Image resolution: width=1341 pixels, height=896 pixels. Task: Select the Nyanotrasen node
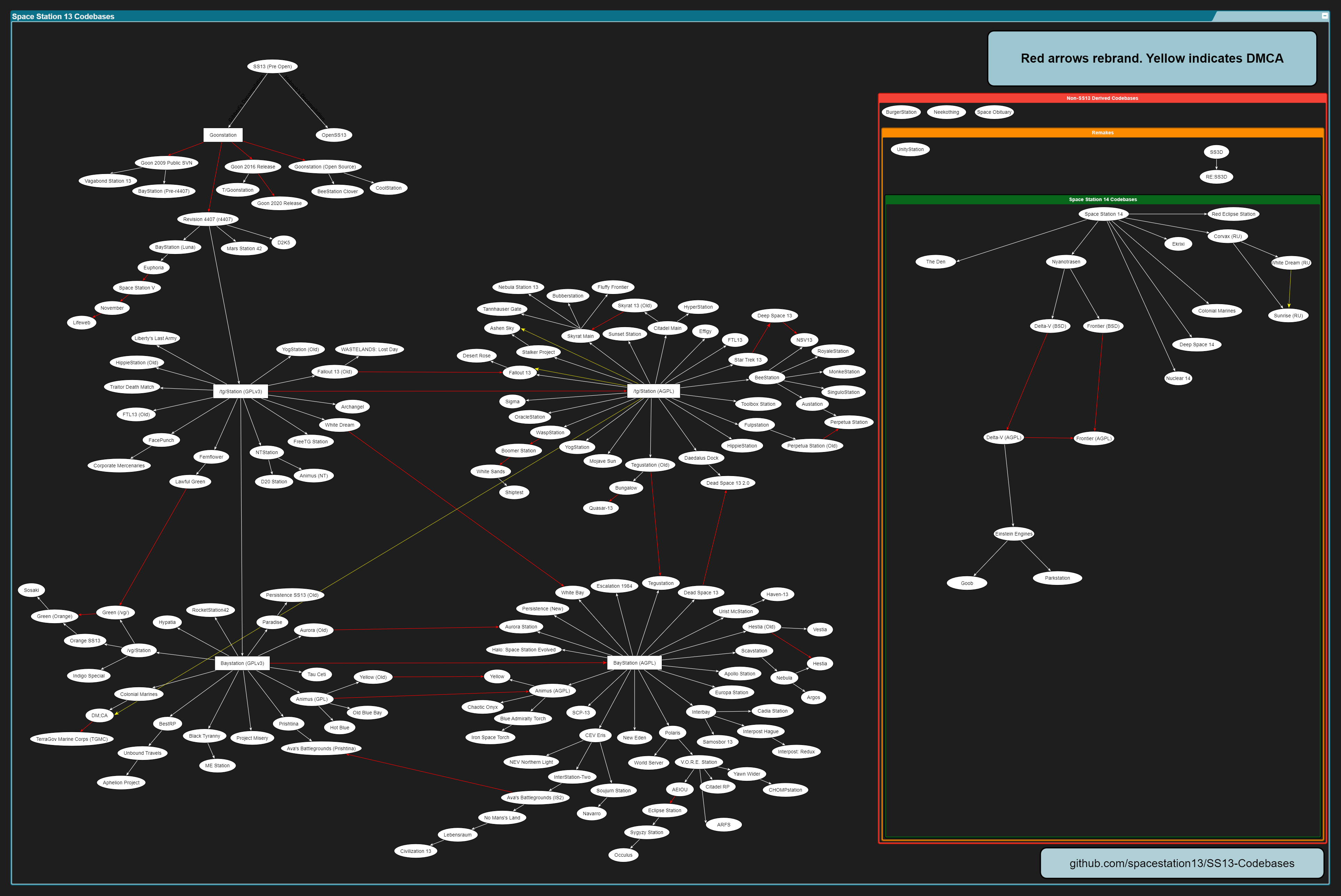(1066, 262)
